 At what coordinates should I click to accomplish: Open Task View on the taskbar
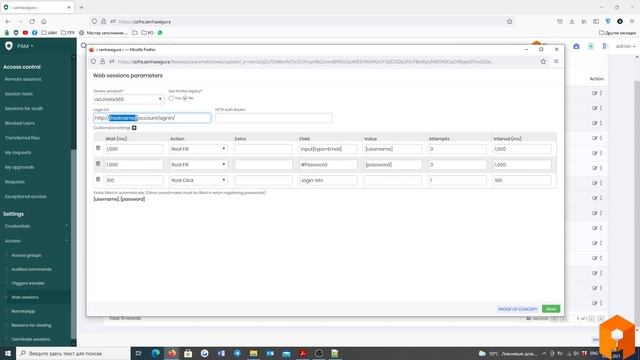[138, 353]
